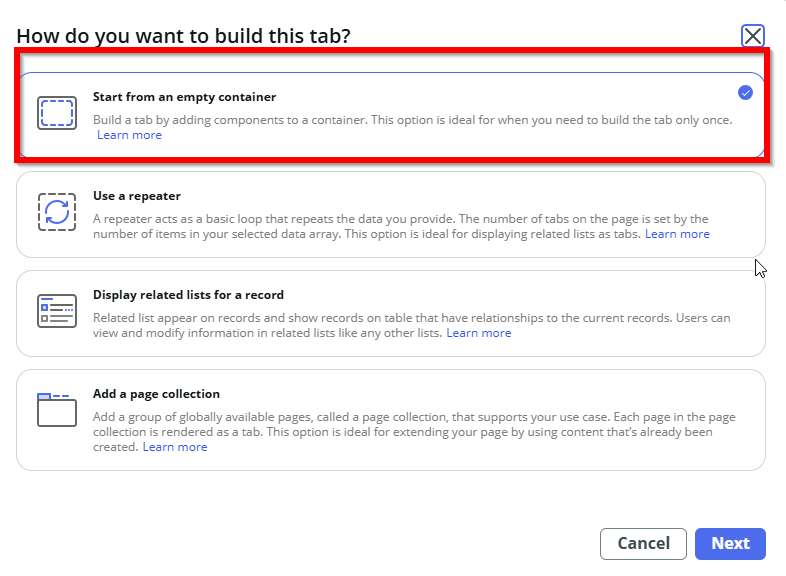Image resolution: width=786 pixels, height=576 pixels.
Task: Pick "Display related lists for a record" title
Action: [x=188, y=295]
